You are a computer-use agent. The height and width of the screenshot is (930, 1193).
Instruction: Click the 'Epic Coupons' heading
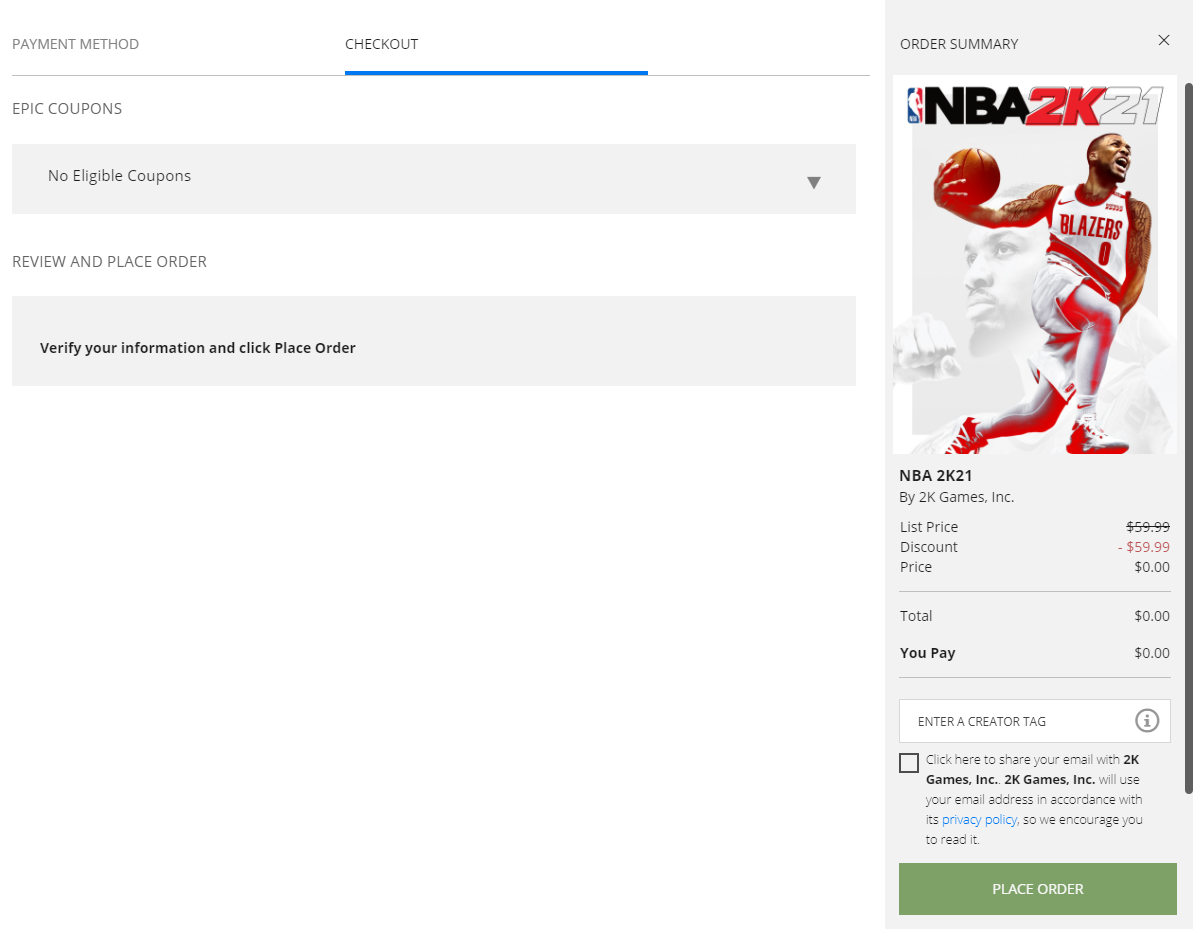(67, 109)
